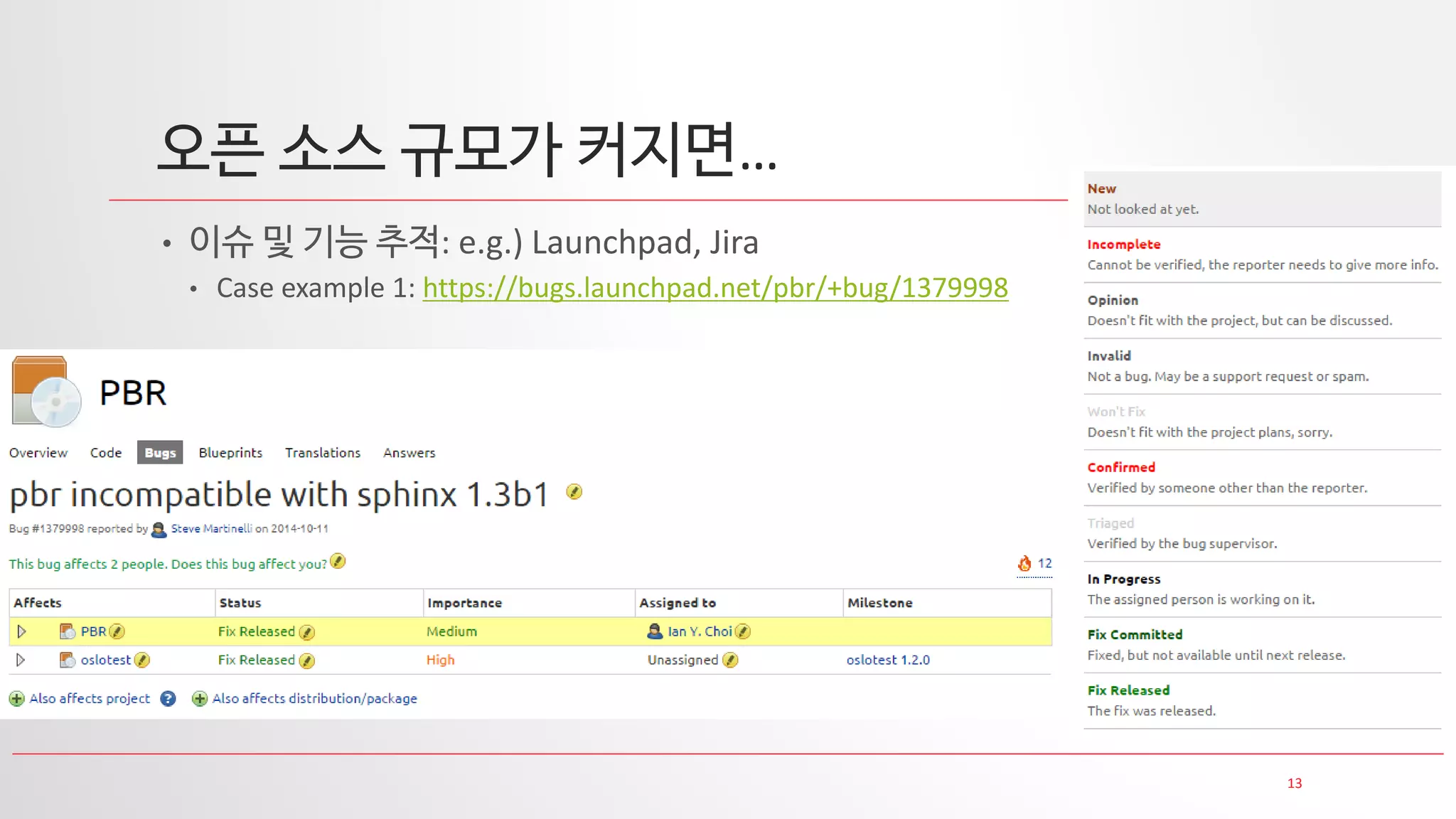Open the Answers tab

tap(409, 453)
